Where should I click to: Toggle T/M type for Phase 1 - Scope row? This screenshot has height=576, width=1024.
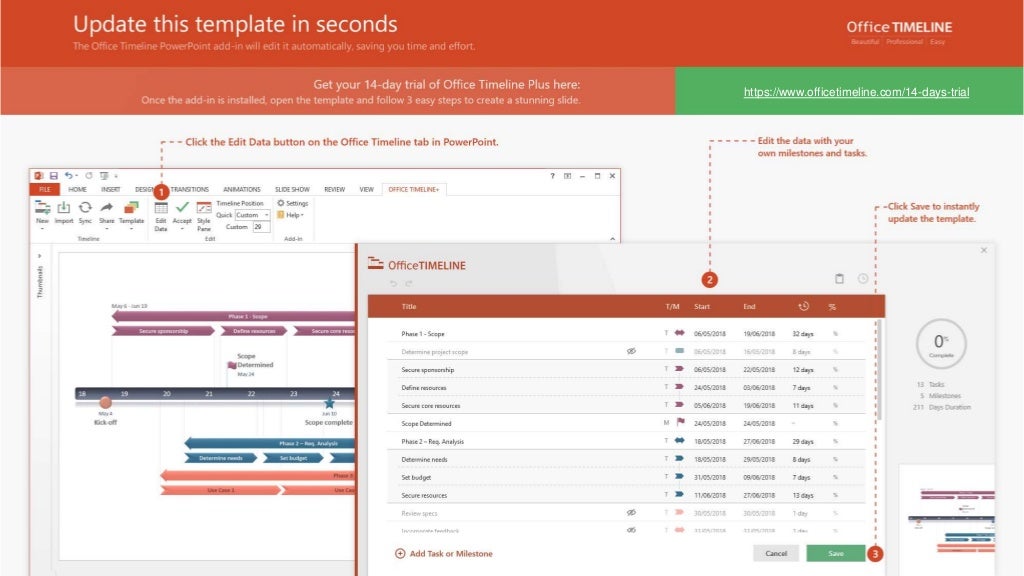666,333
